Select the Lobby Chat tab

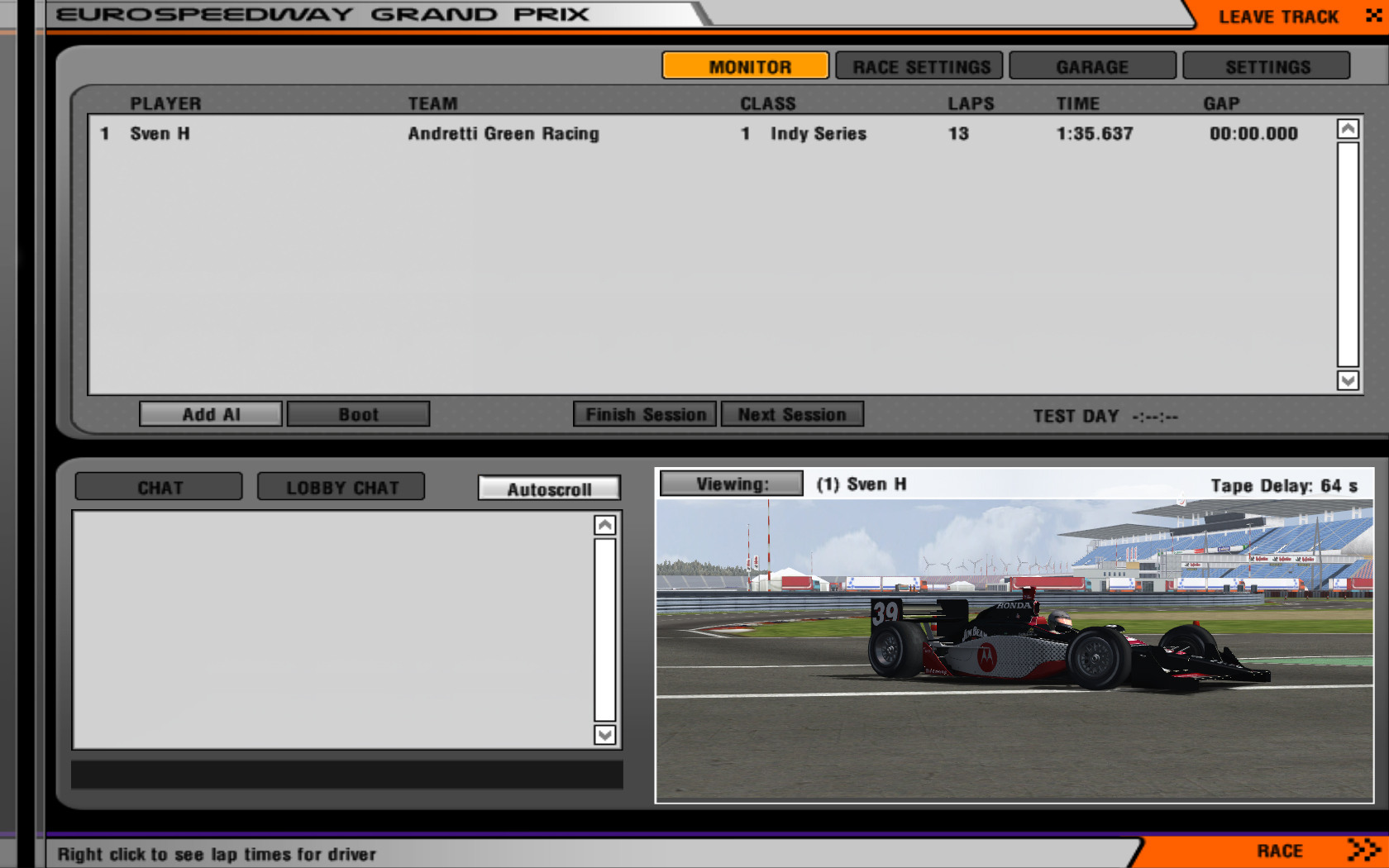pos(341,488)
